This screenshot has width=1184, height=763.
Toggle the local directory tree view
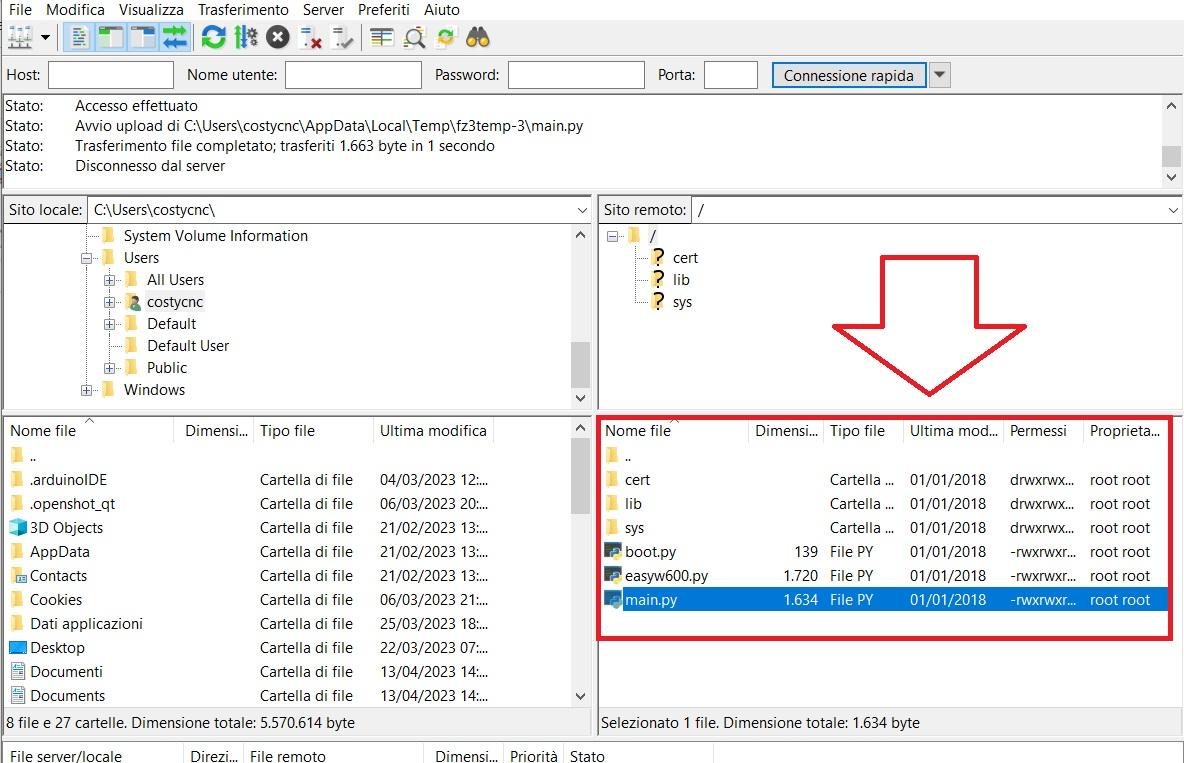pyautogui.click(x=111, y=37)
